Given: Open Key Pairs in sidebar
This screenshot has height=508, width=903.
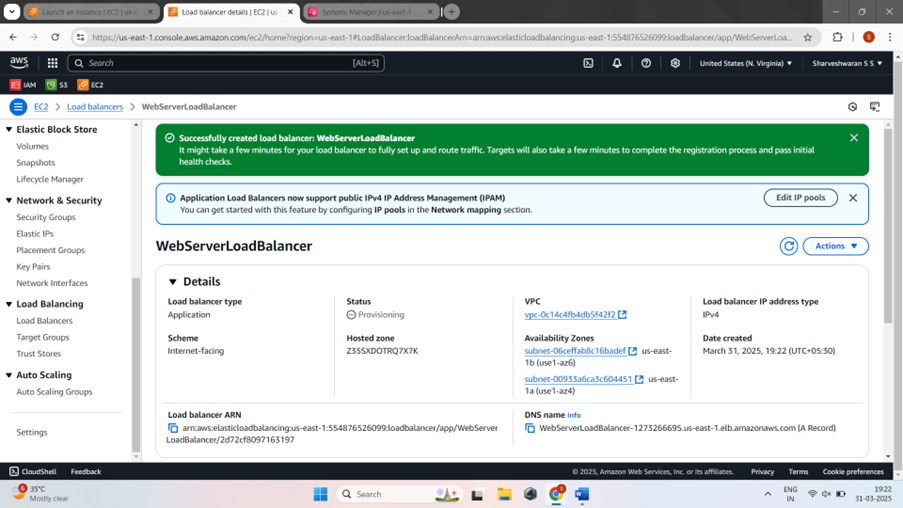Looking at the screenshot, I should point(33,267).
